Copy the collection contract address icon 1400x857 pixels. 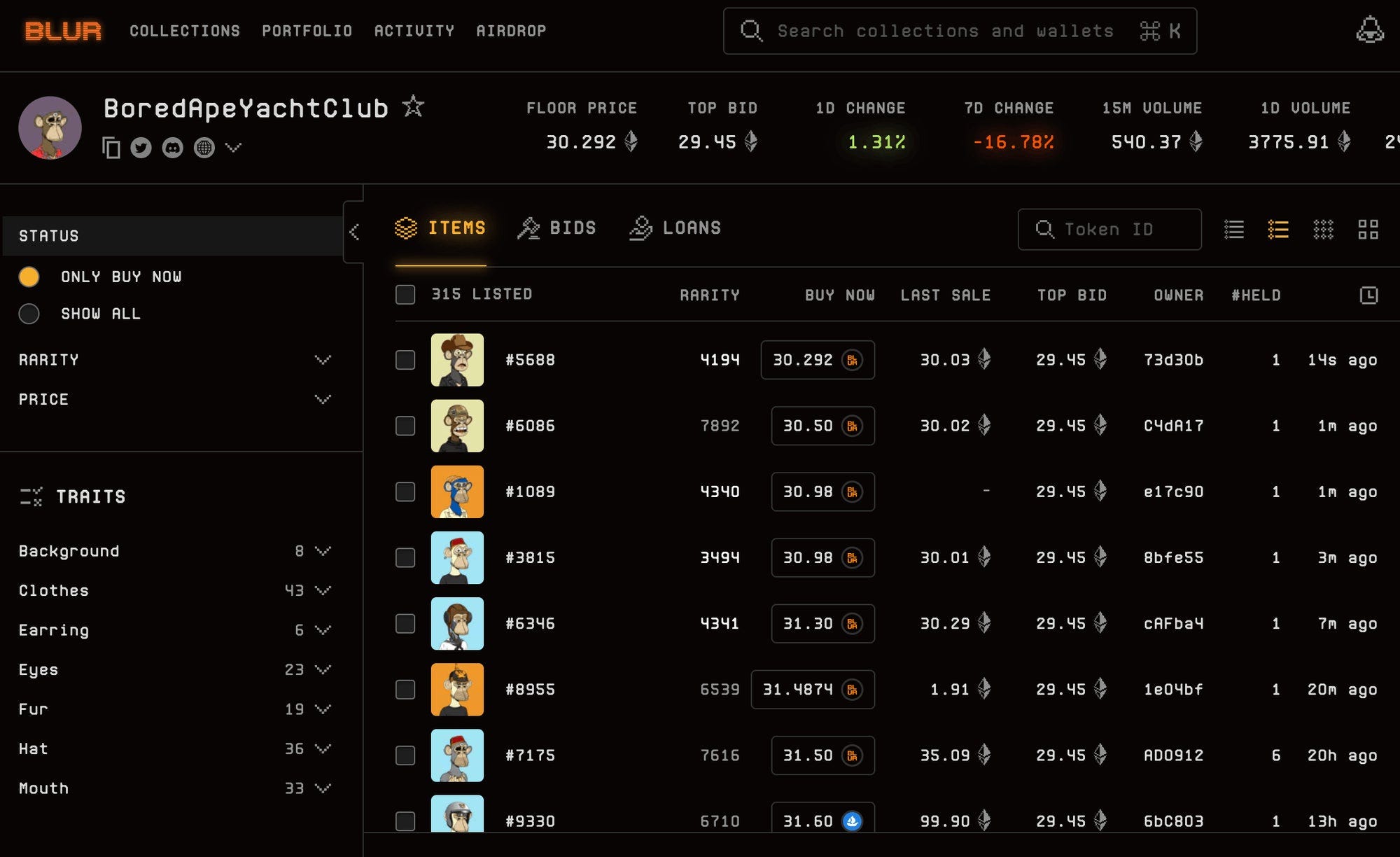pos(111,148)
